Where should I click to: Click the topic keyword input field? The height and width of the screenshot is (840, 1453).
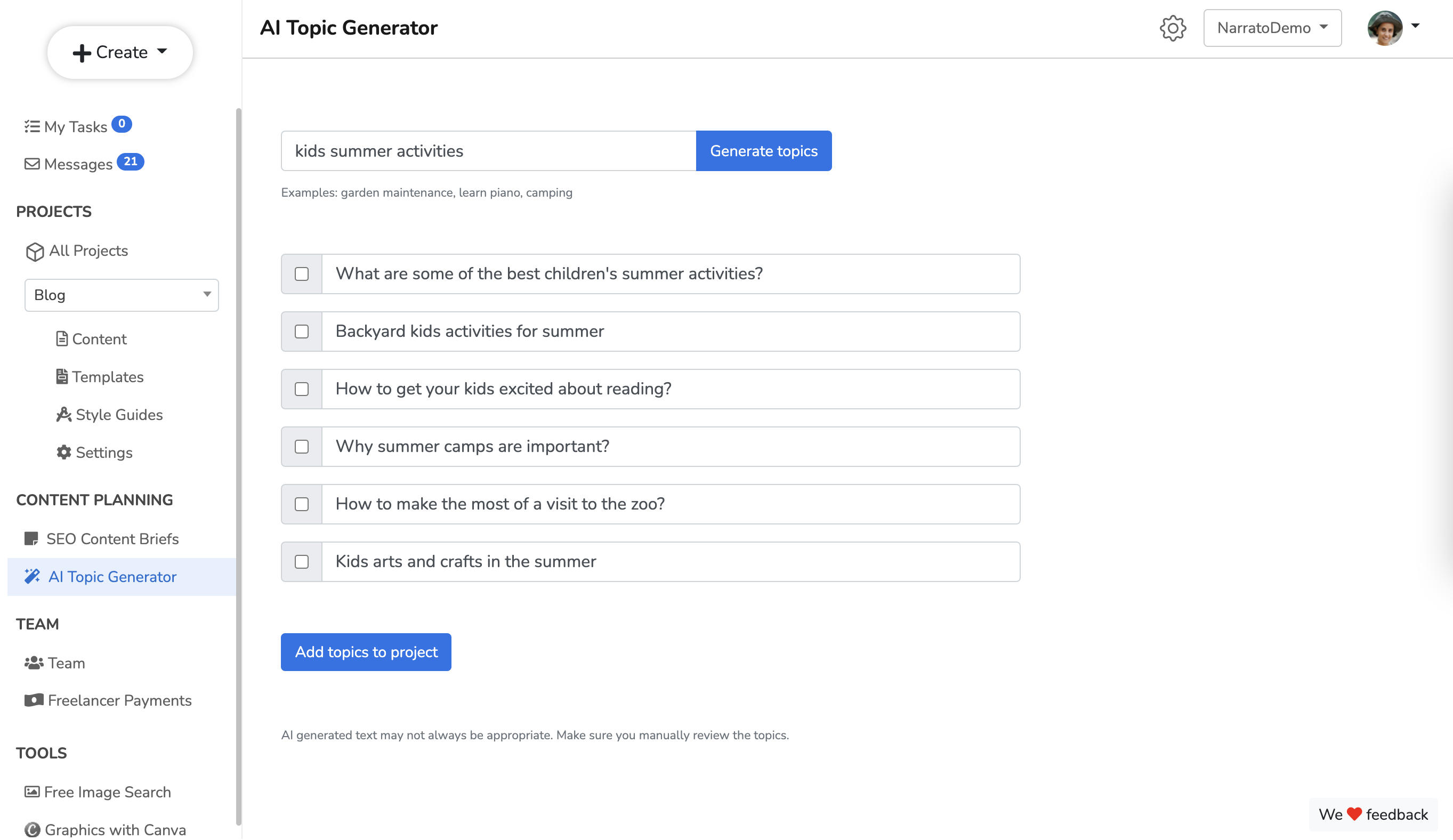(488, 151)
